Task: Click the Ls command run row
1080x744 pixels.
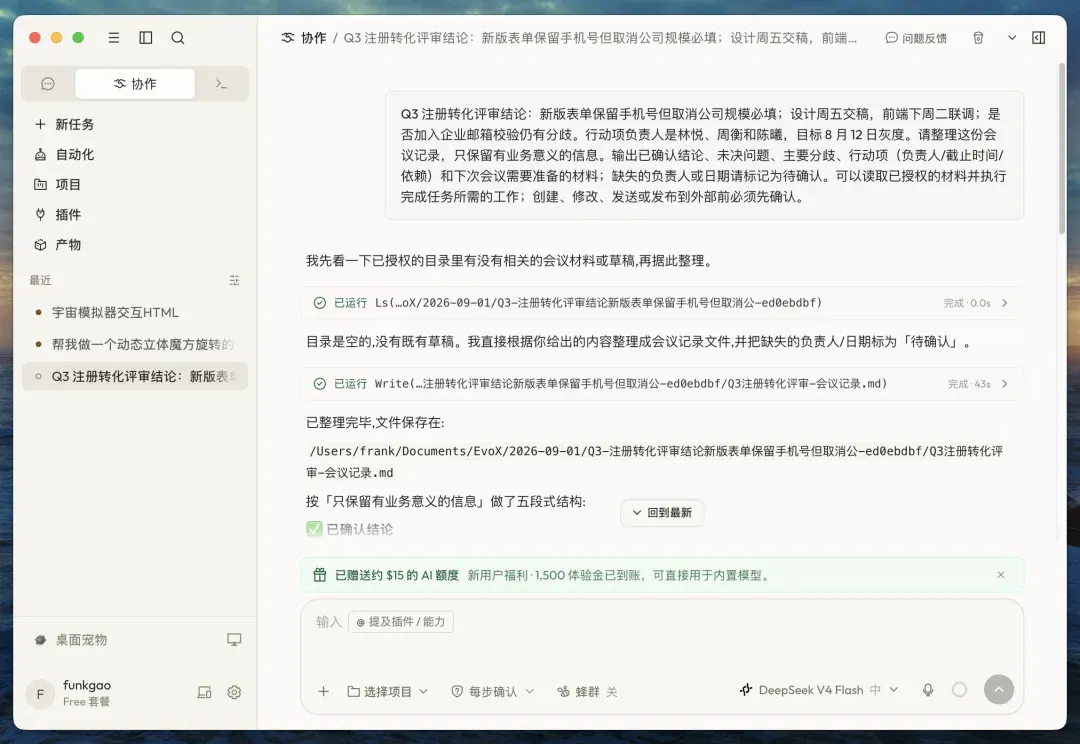Action: click(x=661, y=303)
